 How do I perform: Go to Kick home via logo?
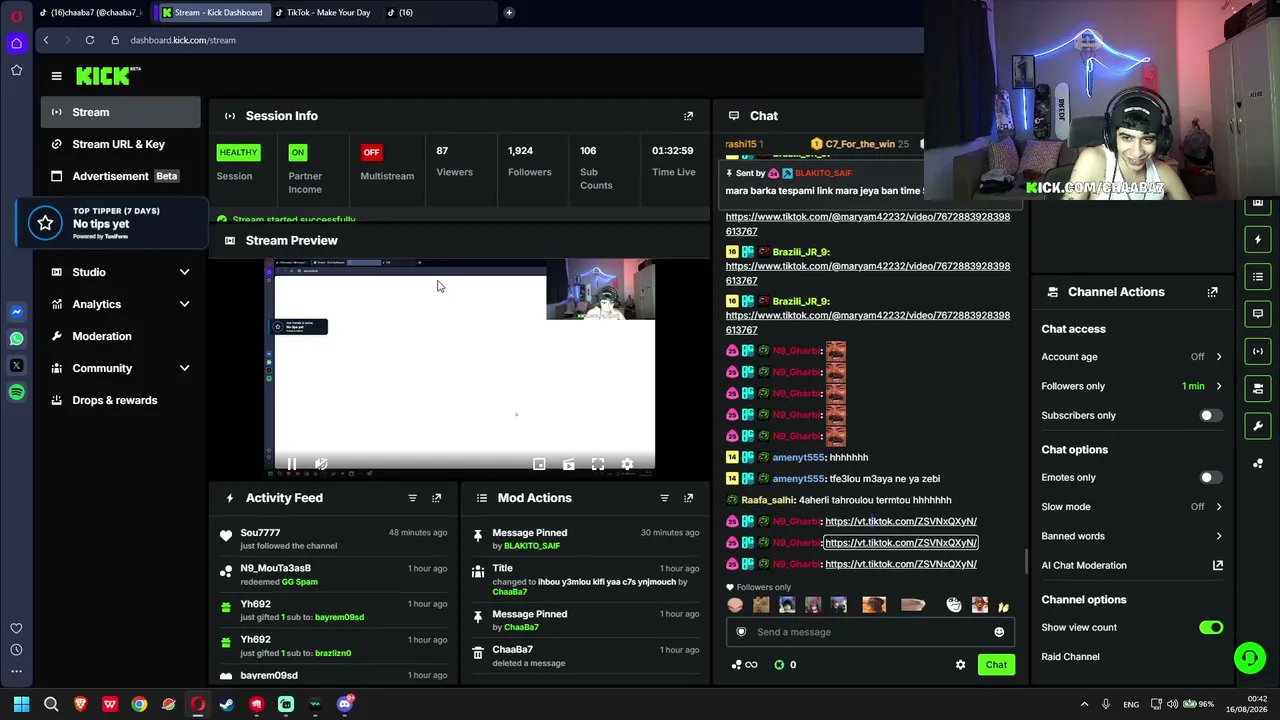[108, 76]
